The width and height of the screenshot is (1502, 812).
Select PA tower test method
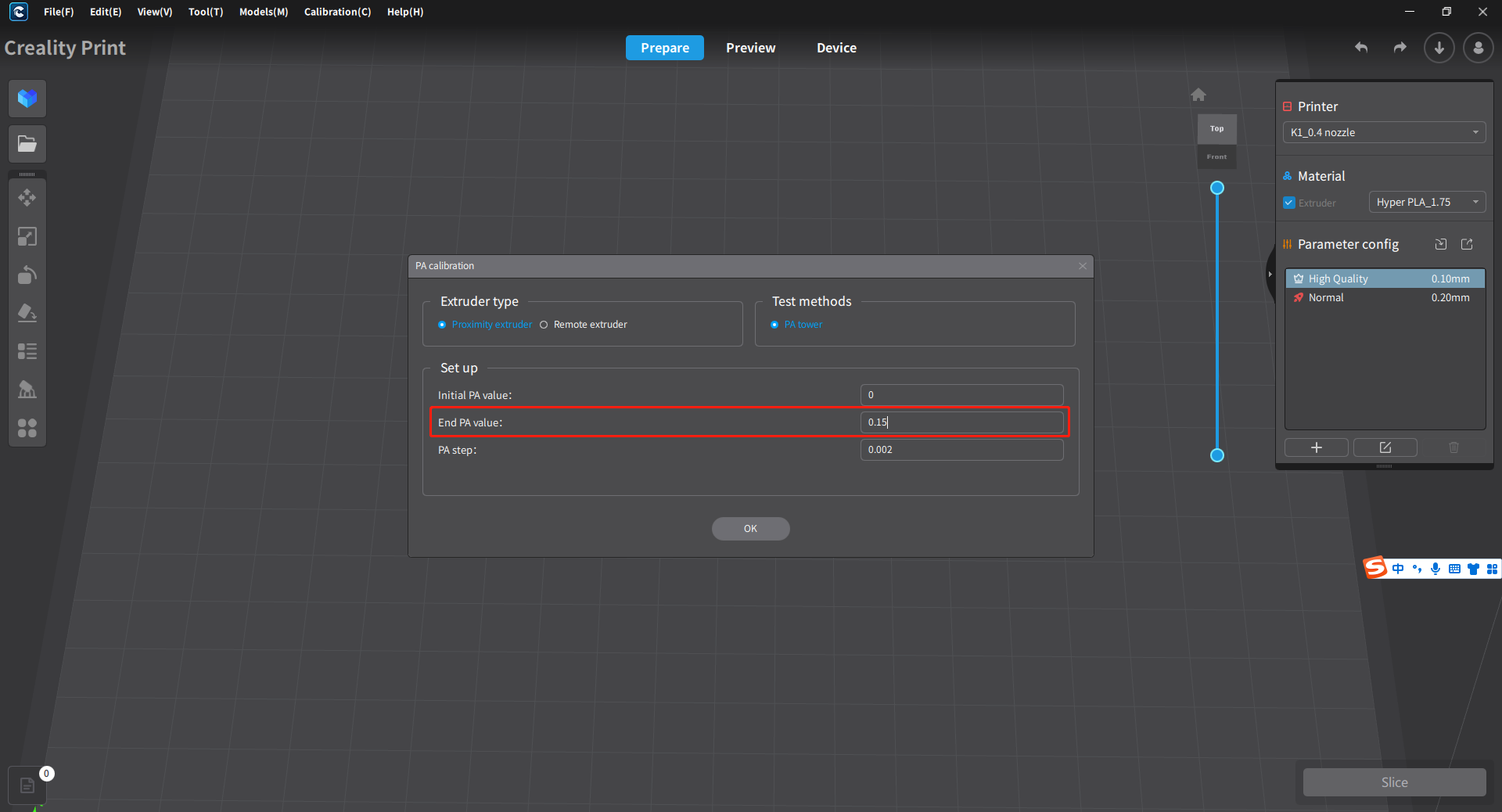[x=796, y=325]
